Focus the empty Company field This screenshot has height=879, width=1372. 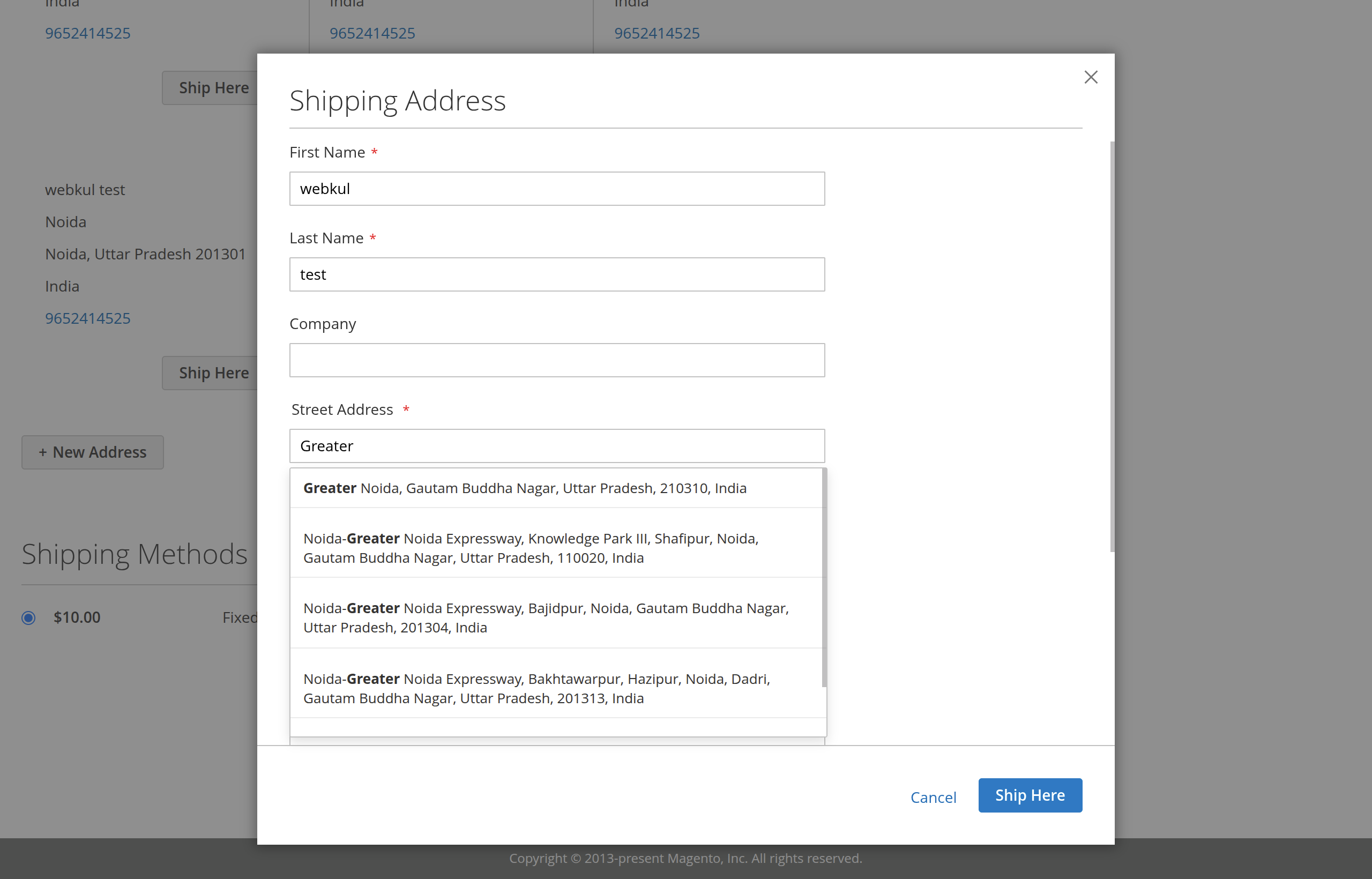tap(557, 360)
